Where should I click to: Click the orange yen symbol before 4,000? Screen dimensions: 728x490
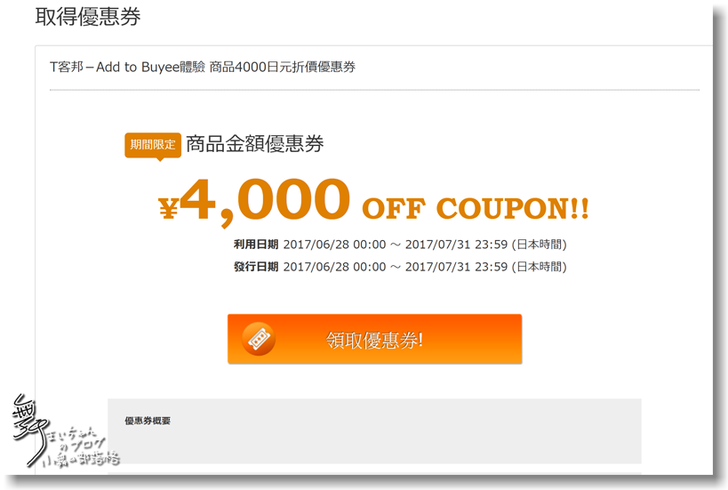tap(169, 208)
